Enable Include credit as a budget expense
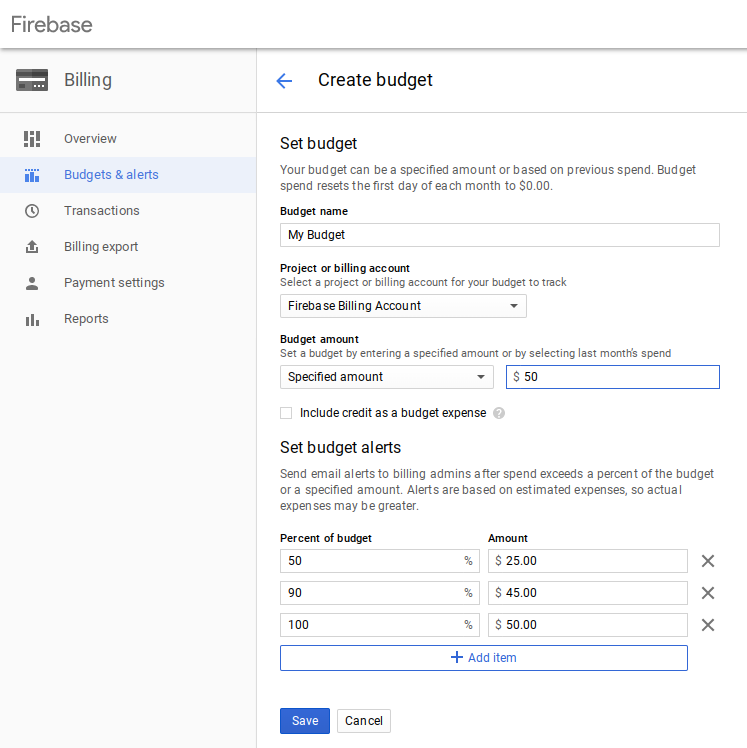This screenshot has width=747, height=748. (x=286, y=413)
